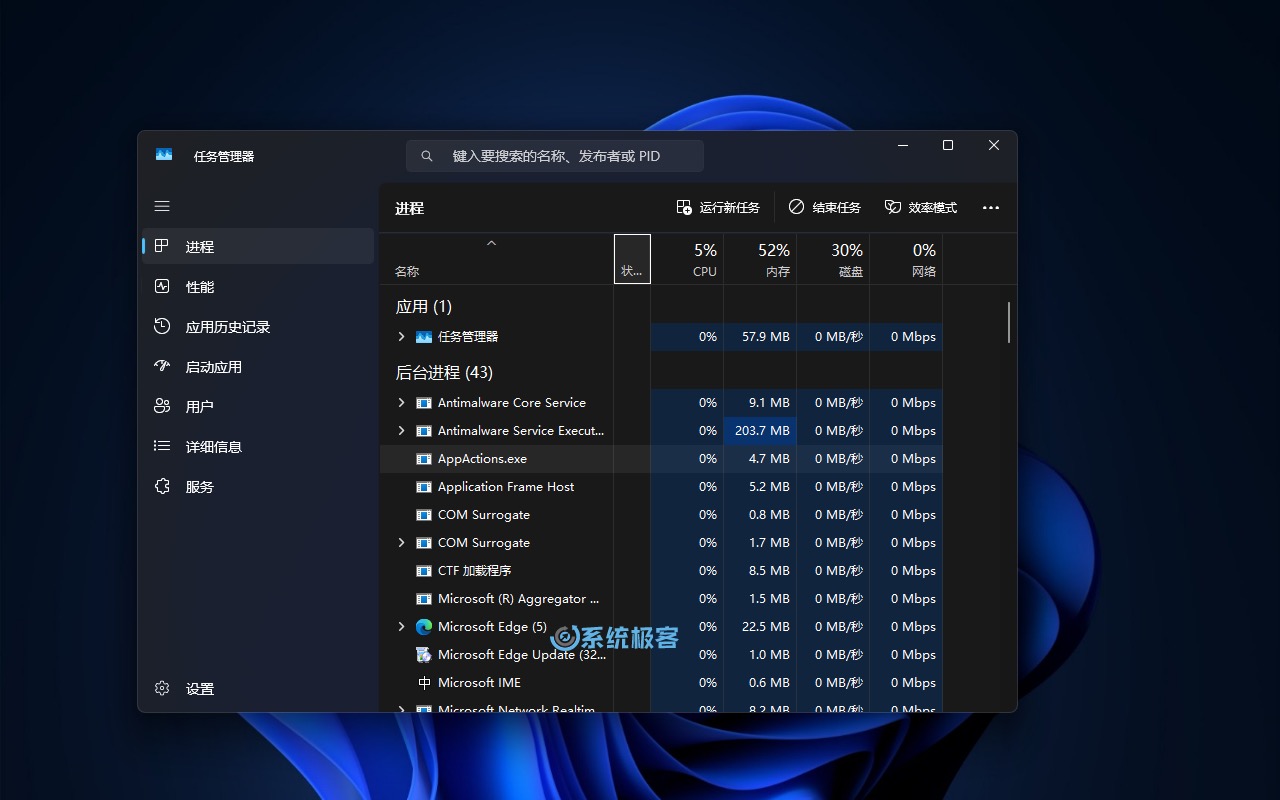
Task: Click the 运行新任务 button
Action: [718, 208]
